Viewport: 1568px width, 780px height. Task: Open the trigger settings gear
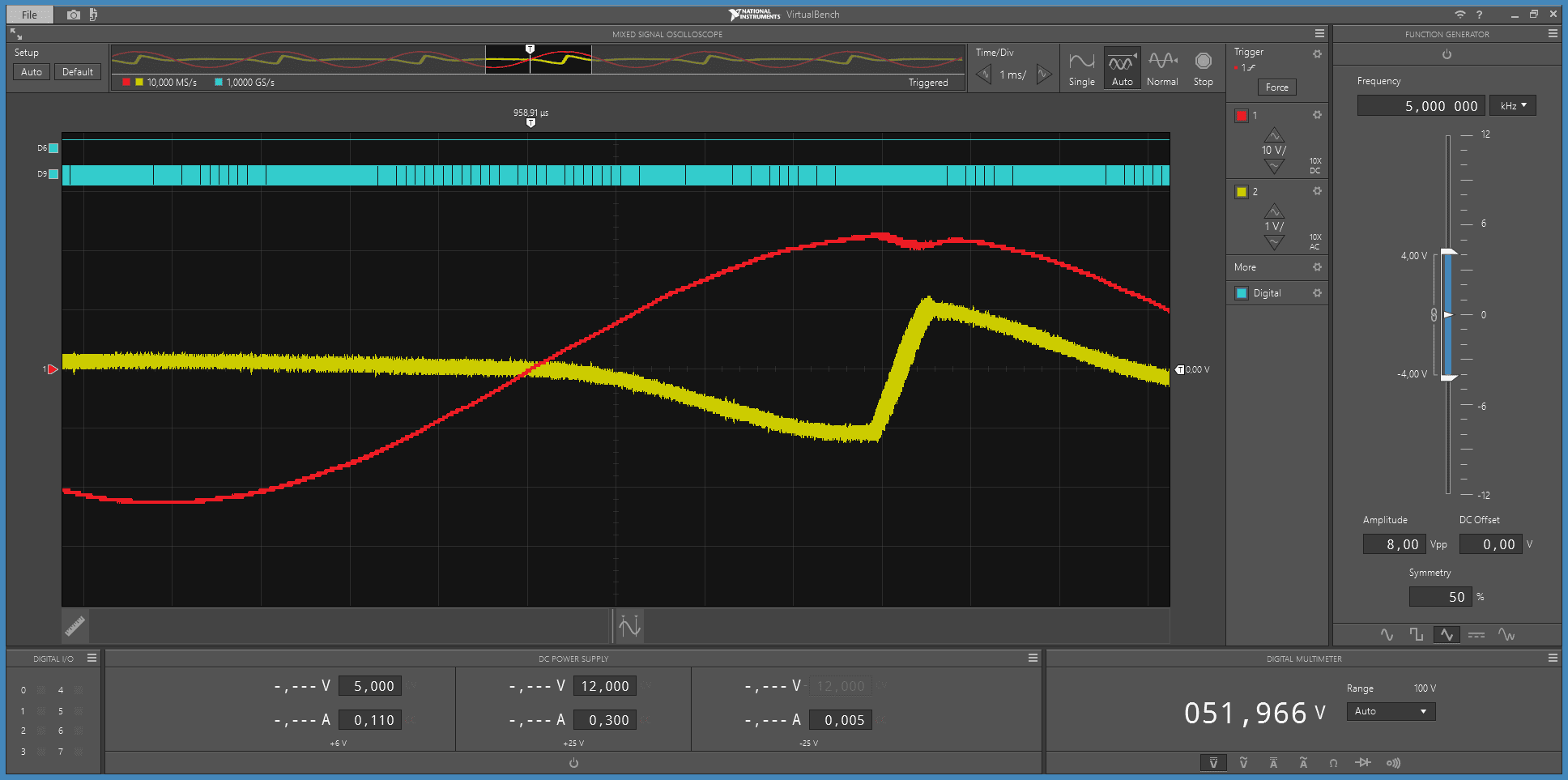[x=1317, y=53]
